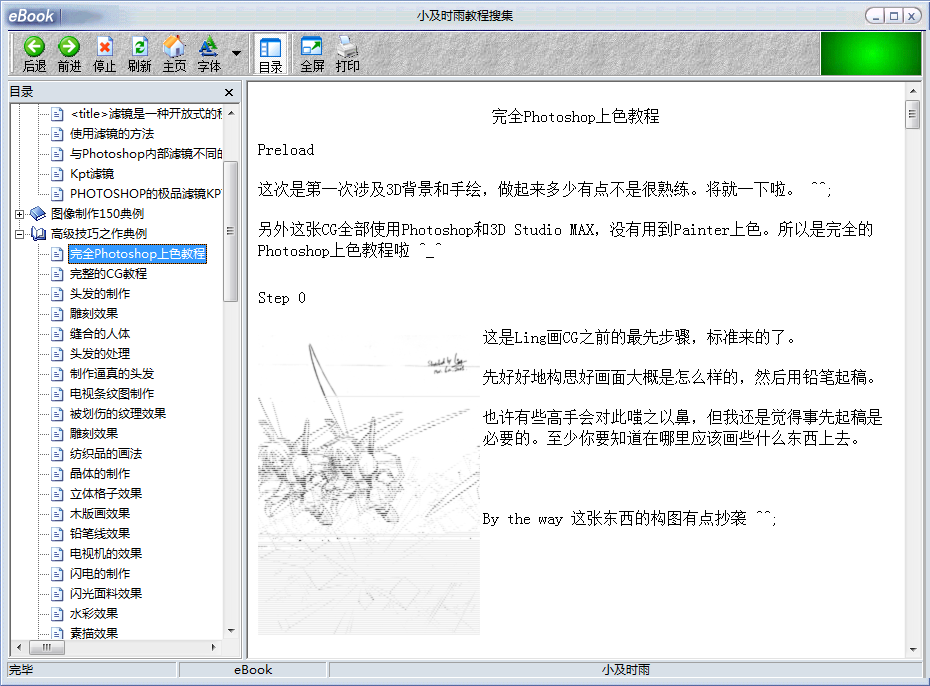
Task: Open 水彩效果 topic
Action: 94,614
